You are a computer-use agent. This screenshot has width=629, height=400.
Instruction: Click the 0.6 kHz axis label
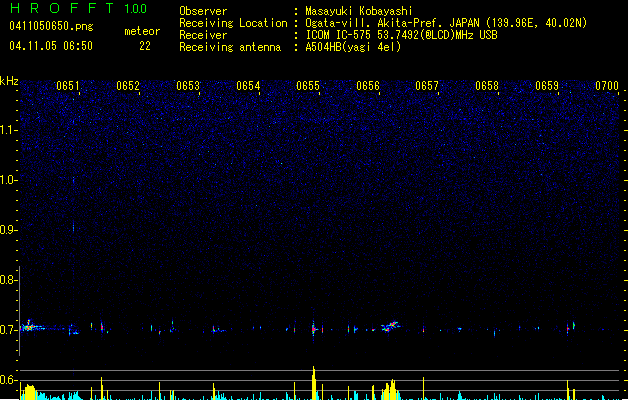click(x=8, y=380)
